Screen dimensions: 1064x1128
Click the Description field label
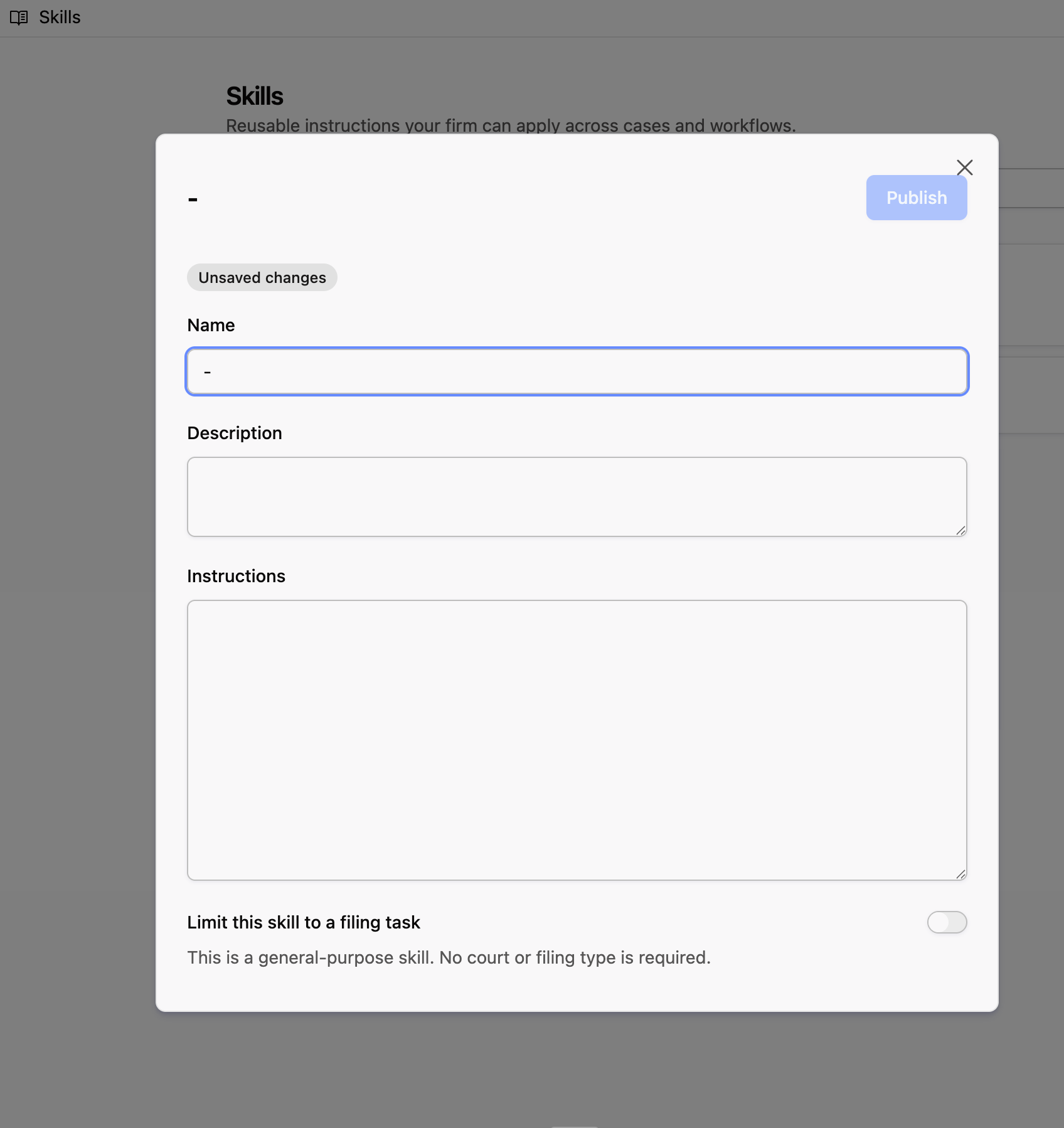pyautogui.click(x=235, y=433)
